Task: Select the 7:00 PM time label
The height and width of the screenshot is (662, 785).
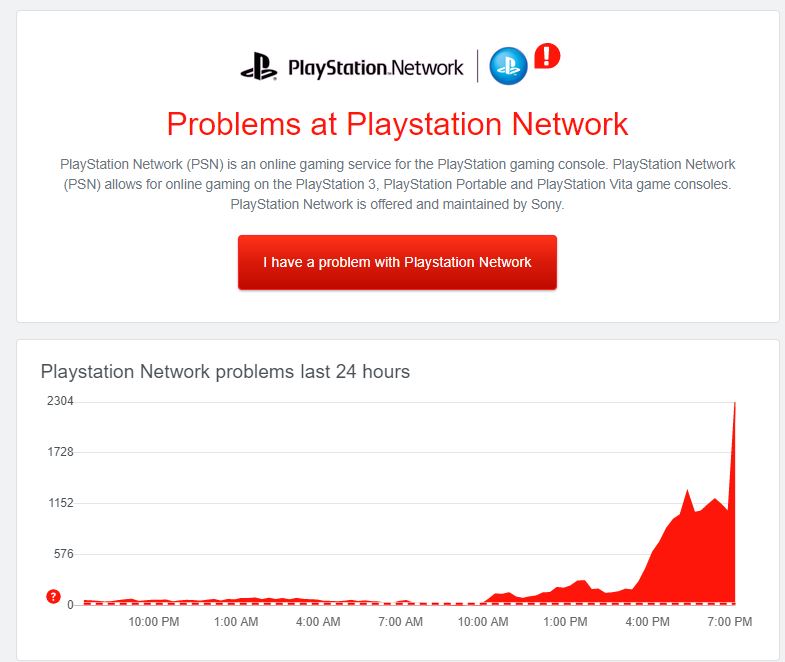Action: pos(729,622)
